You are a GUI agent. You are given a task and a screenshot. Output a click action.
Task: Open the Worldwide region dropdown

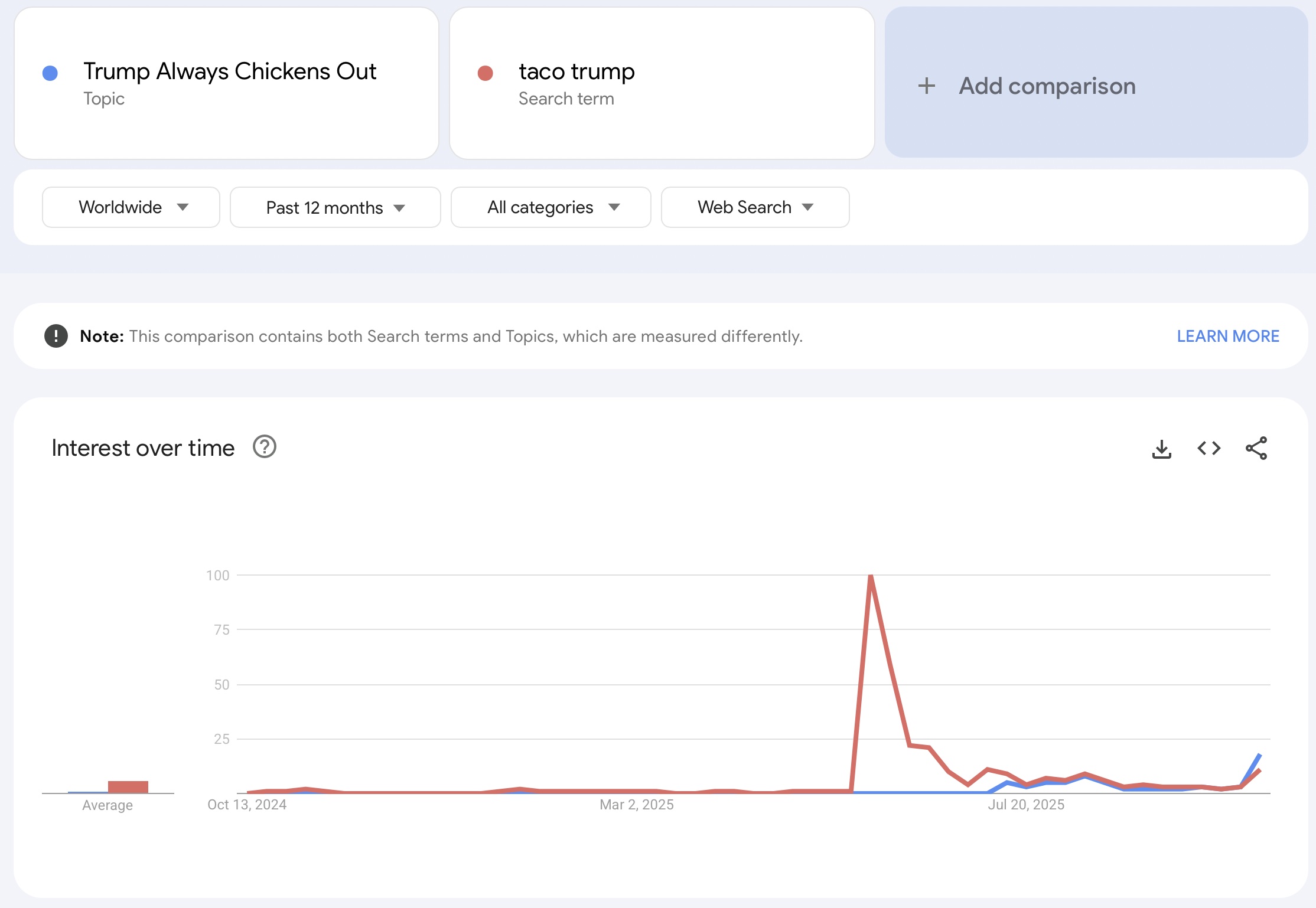pyautogui.click(x=131, y=207)
